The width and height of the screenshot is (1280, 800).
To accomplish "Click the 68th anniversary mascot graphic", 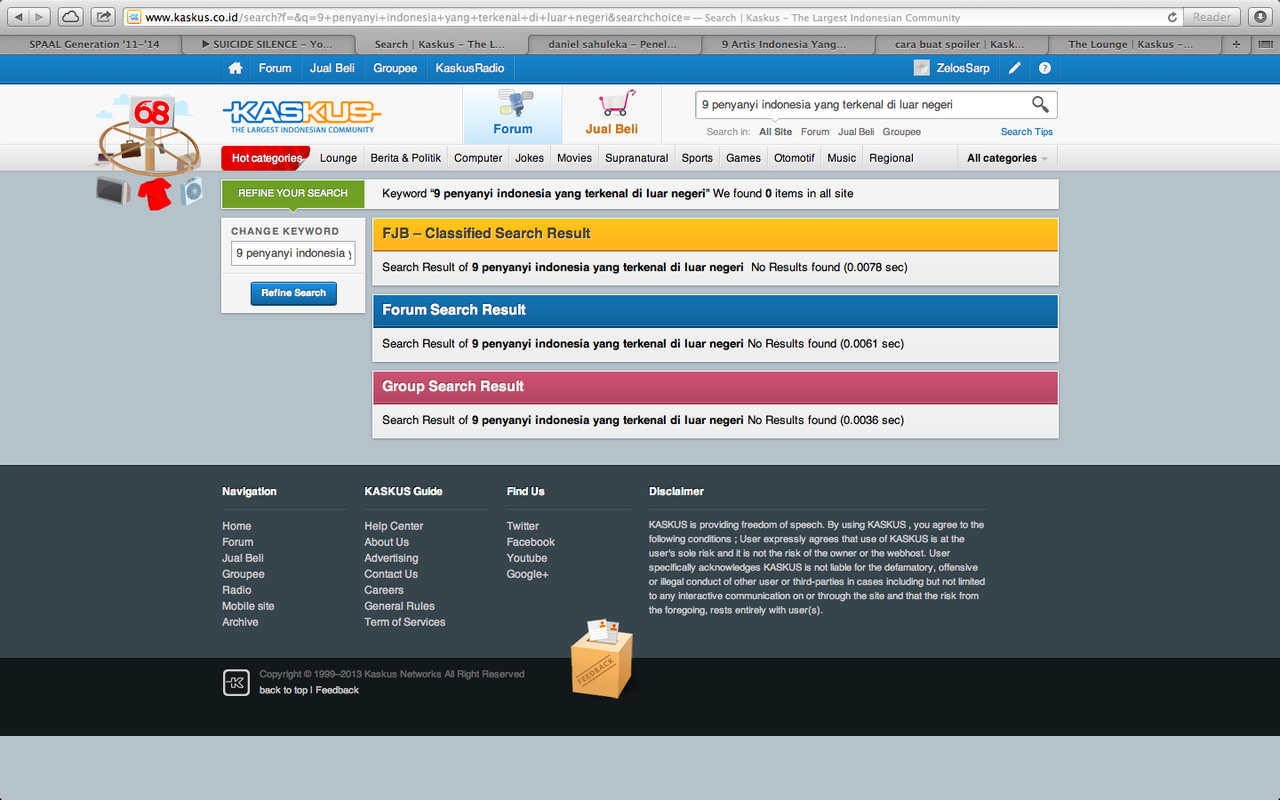I will coord(148,150).
